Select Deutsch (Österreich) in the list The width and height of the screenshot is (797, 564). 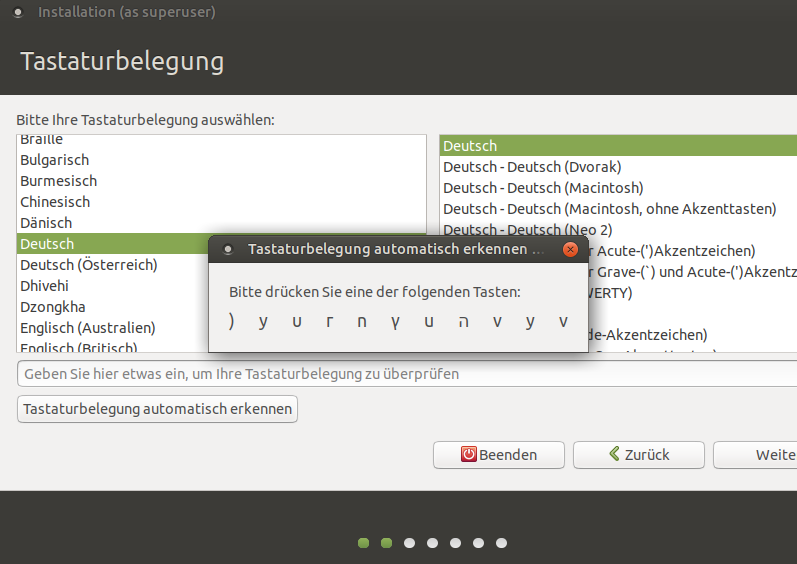(89, 265)
